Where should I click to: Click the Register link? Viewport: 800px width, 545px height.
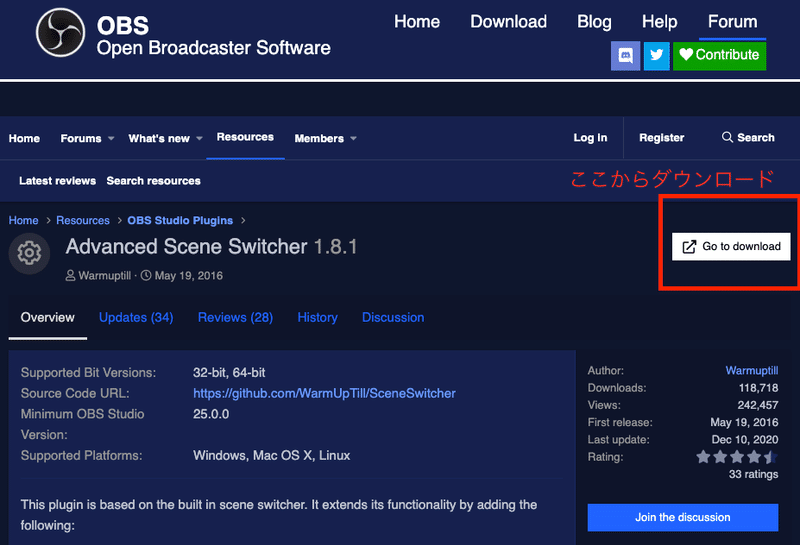(662, 138)
